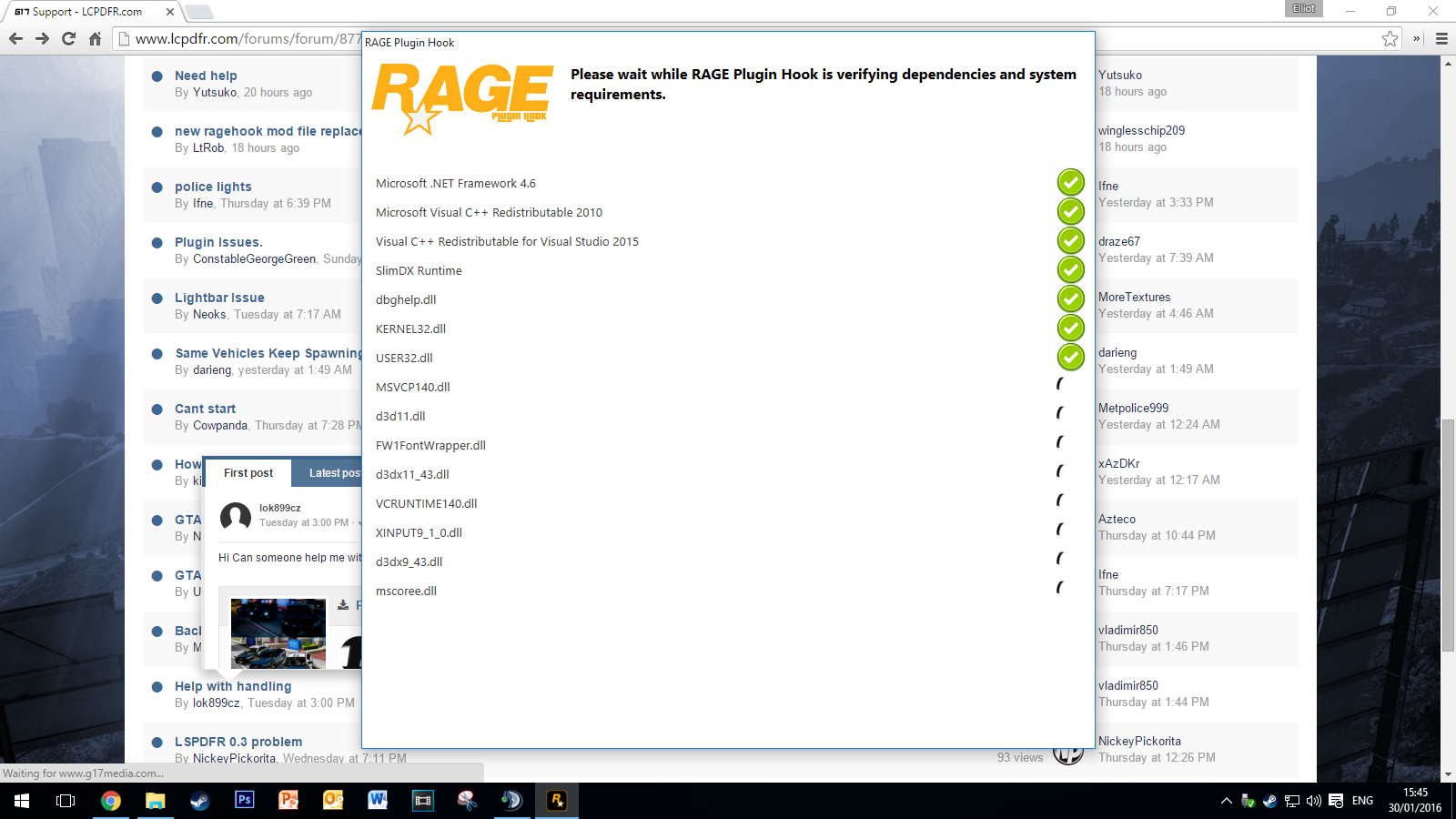
Task: Open the 'Need help' forum topic
Action: pyautogui.click(x=206, y=76)
